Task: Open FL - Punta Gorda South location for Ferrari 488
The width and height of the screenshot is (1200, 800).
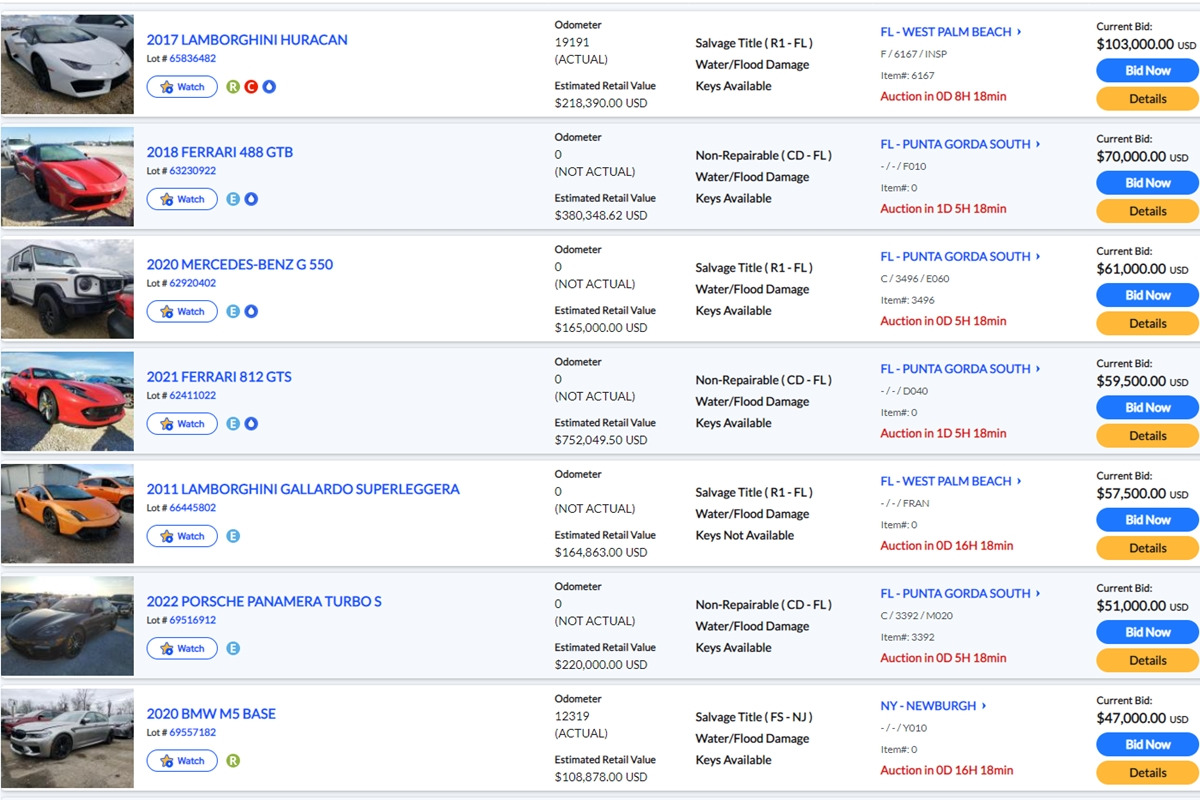Action: point(960,144)
